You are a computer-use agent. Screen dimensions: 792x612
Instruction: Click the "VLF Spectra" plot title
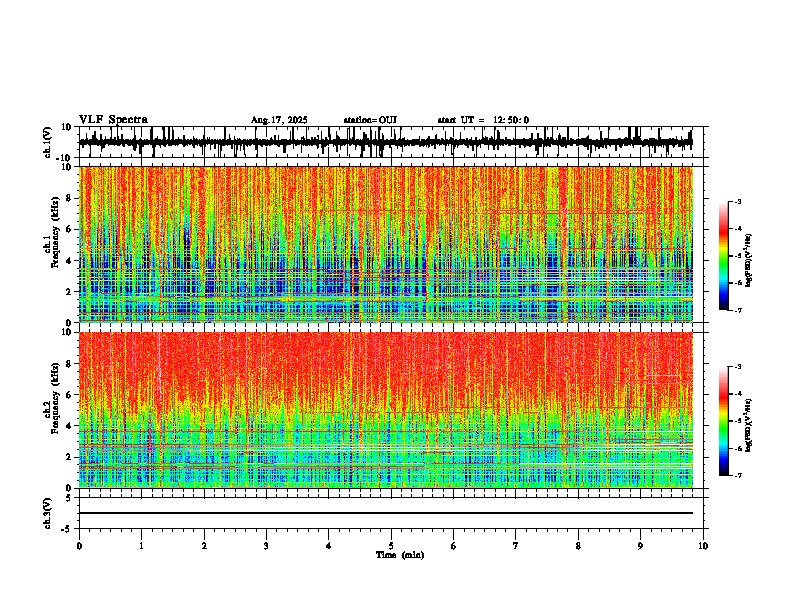click(113, 120)
